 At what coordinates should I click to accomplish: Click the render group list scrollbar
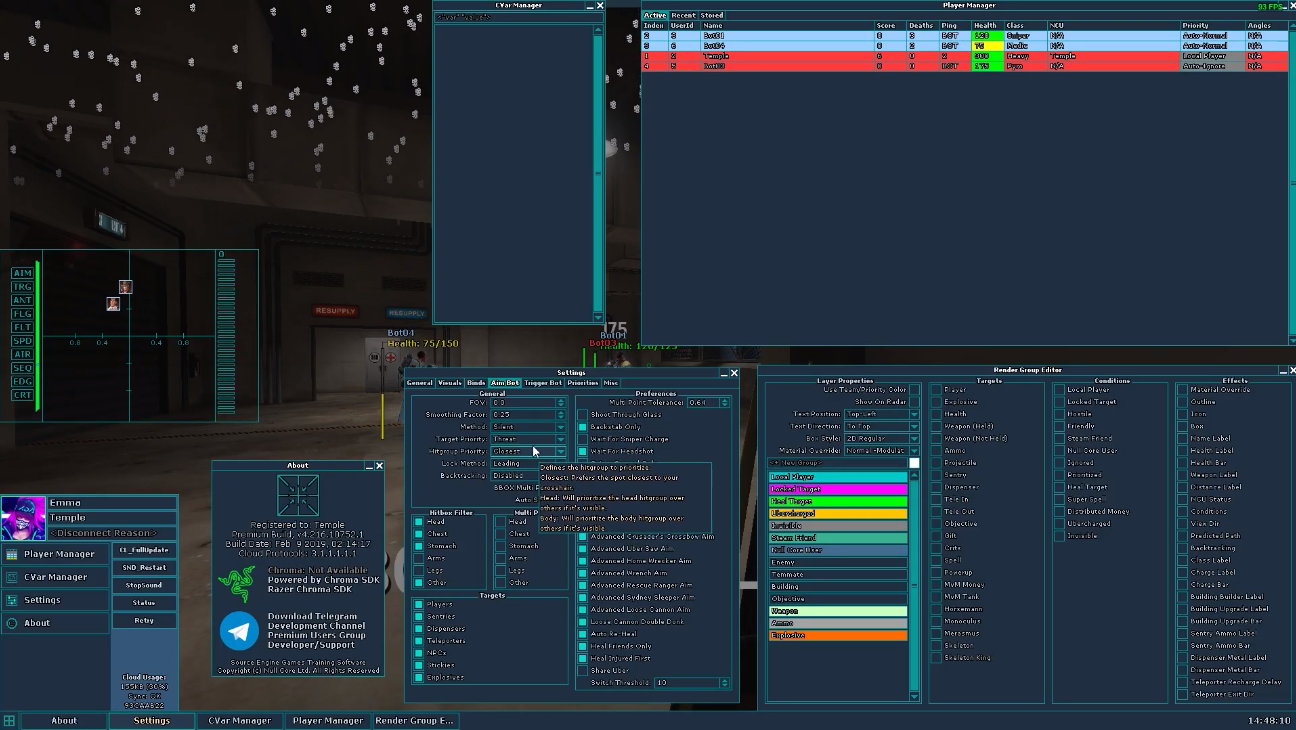tap(914, 585)
